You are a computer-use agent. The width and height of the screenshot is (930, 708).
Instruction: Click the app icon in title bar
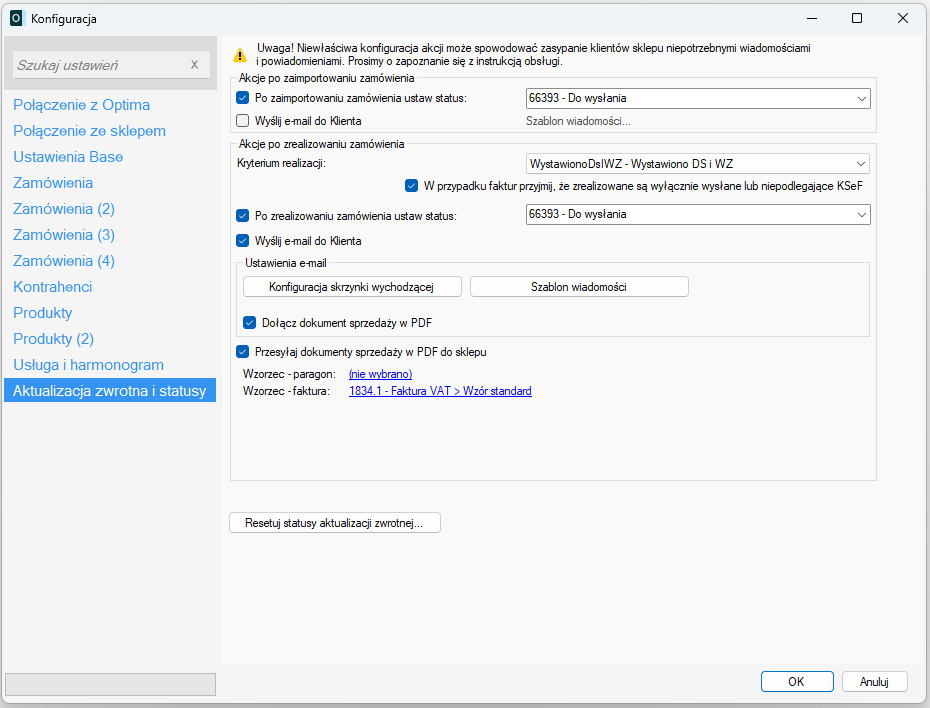pos(16,18)
